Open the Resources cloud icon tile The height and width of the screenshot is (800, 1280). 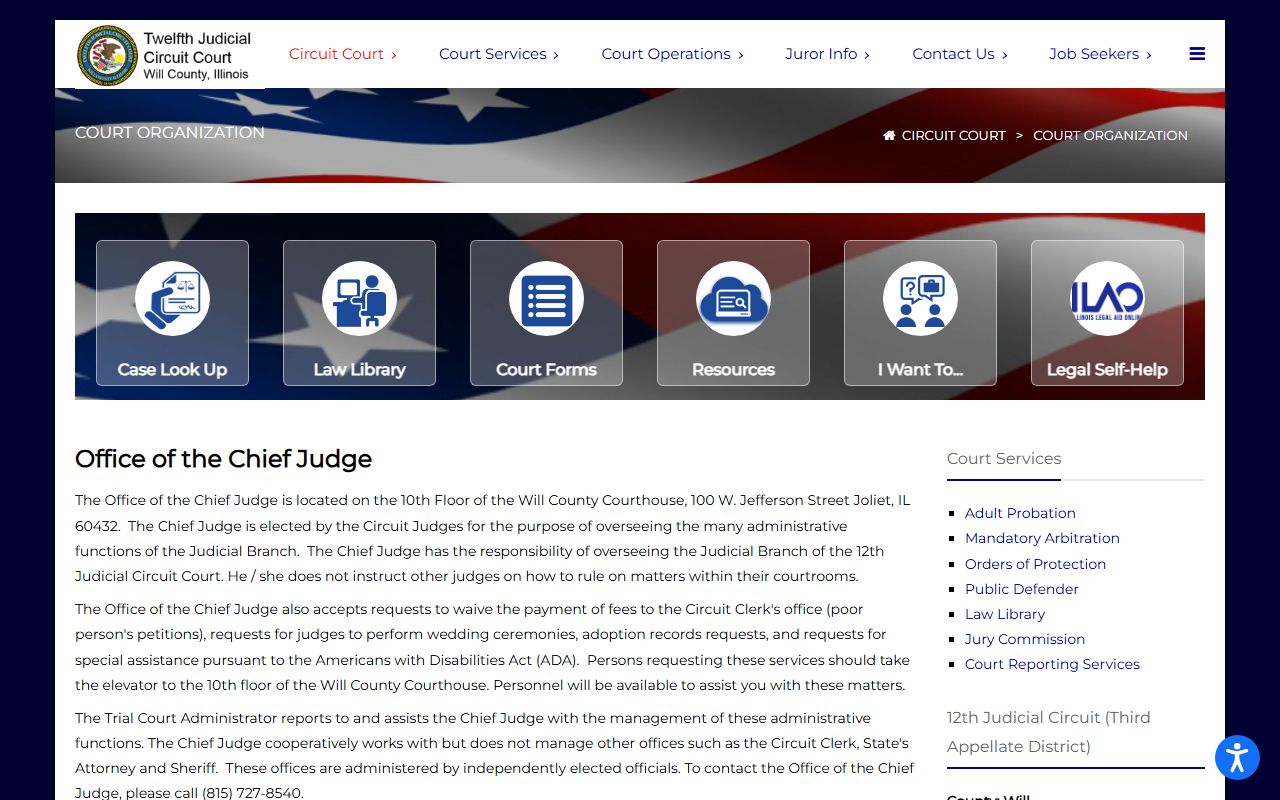click(x=733, y=313)
